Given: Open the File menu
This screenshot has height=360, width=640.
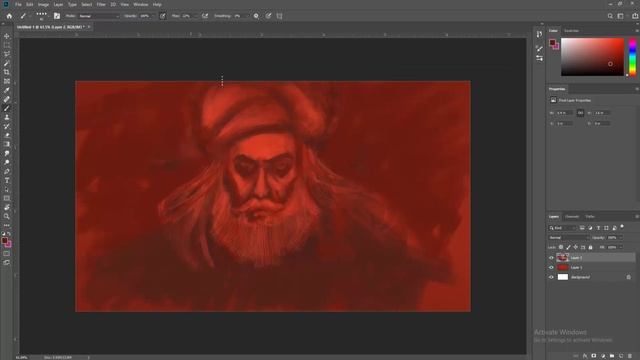Looking at the screenshot, I should point(18,4).
